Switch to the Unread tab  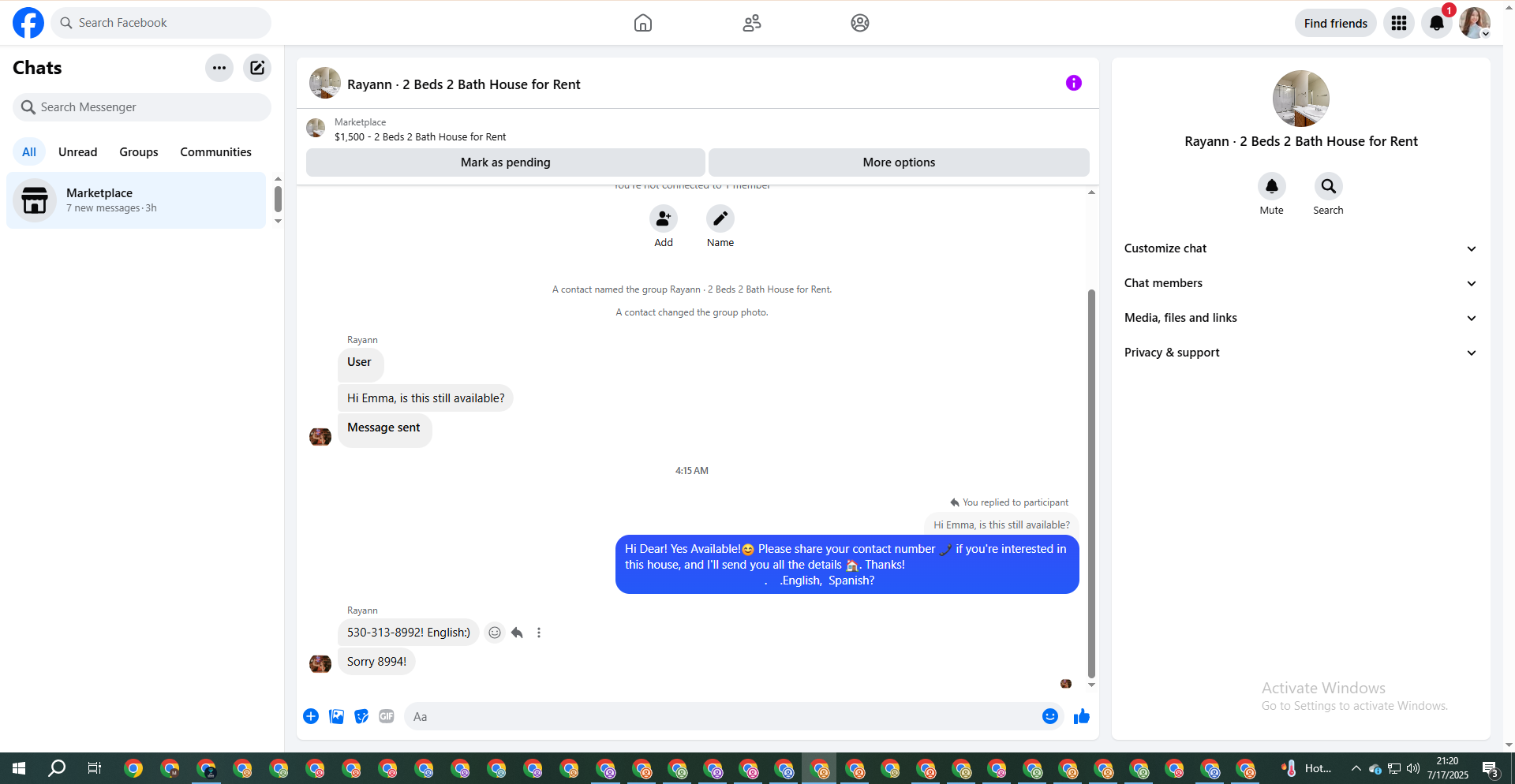(78, 152)
